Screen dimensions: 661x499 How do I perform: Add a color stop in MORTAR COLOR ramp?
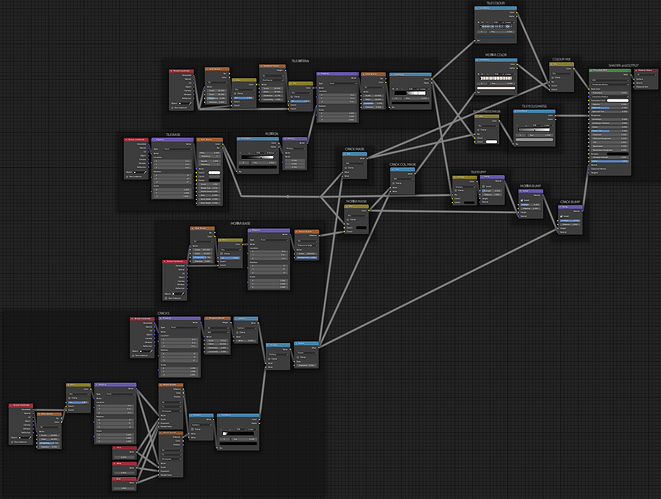[478, 74]
